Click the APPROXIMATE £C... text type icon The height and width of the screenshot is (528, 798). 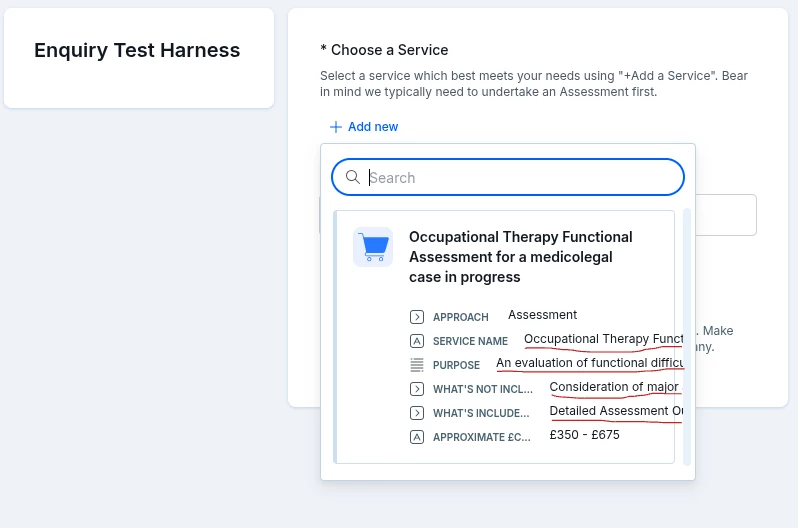click(417, 437)
